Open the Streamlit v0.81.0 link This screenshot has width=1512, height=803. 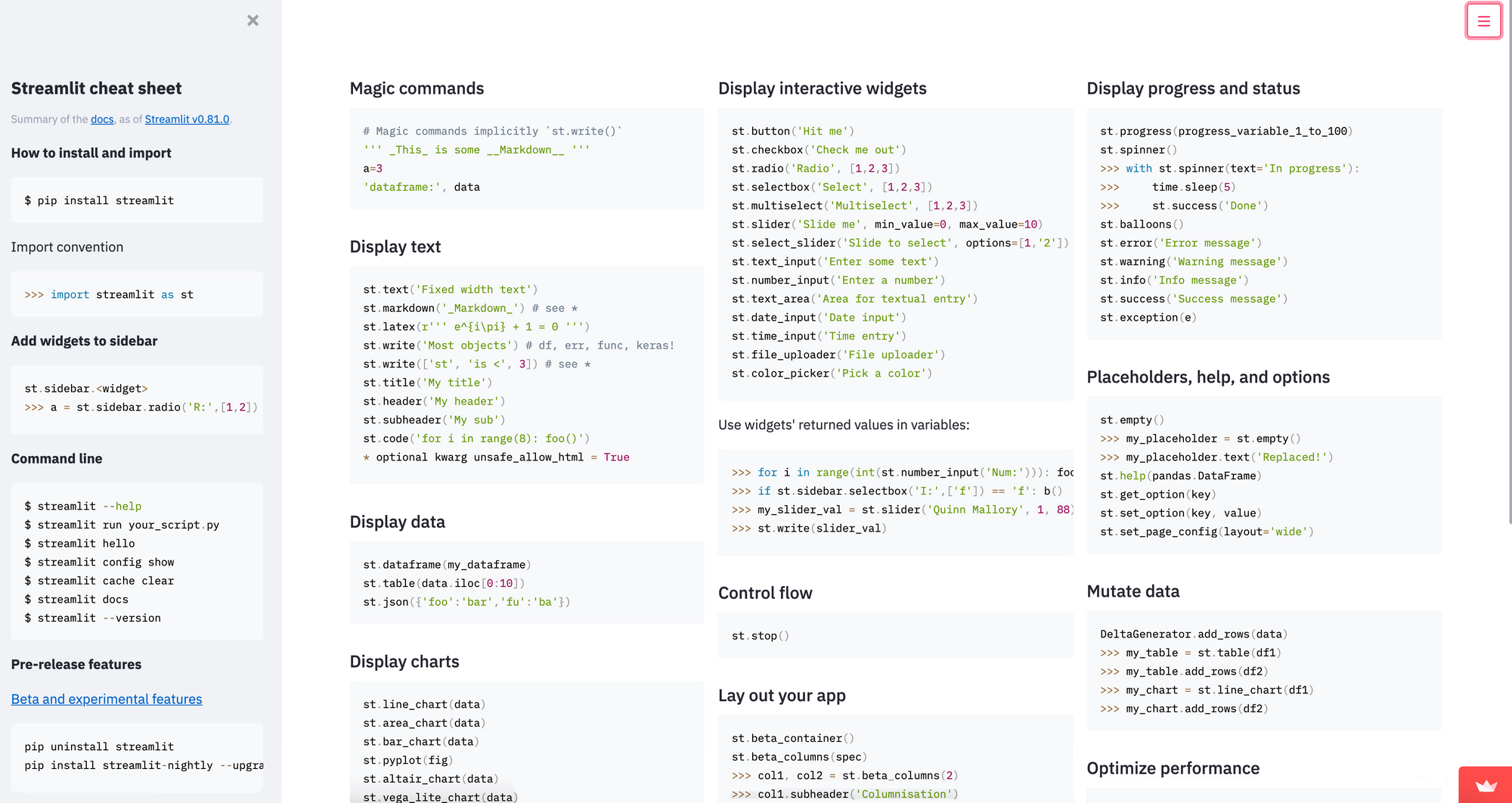coord(187,119)
